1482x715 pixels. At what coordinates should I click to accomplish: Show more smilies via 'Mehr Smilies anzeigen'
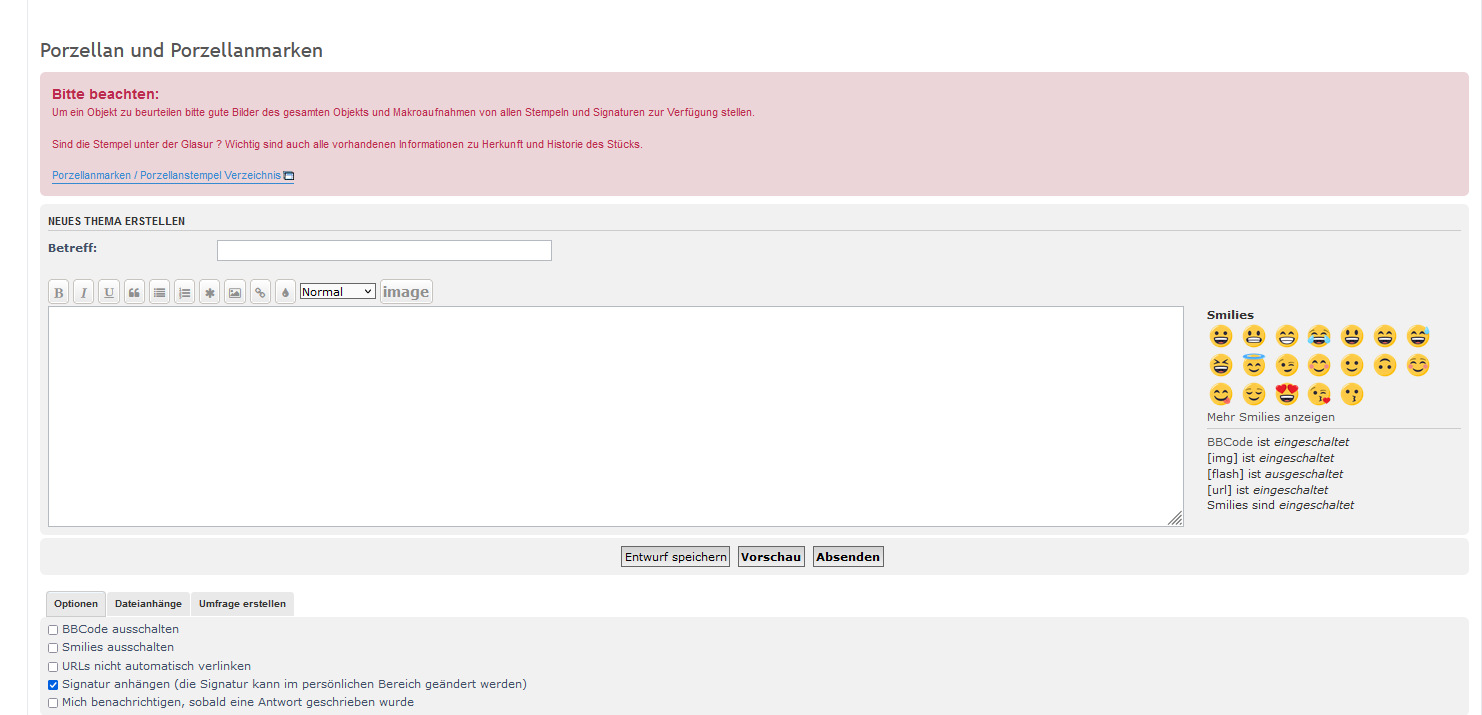point(1270,417)
